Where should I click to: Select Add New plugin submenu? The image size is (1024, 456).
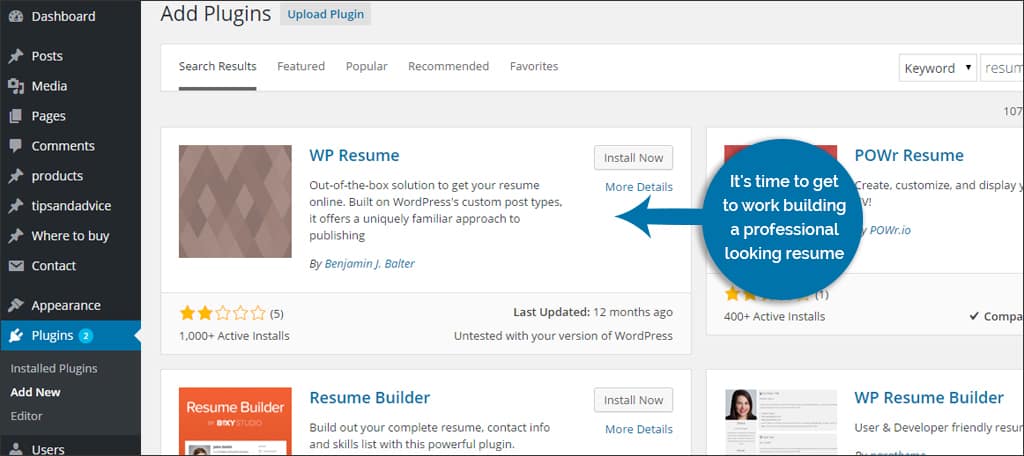(35, 392)
